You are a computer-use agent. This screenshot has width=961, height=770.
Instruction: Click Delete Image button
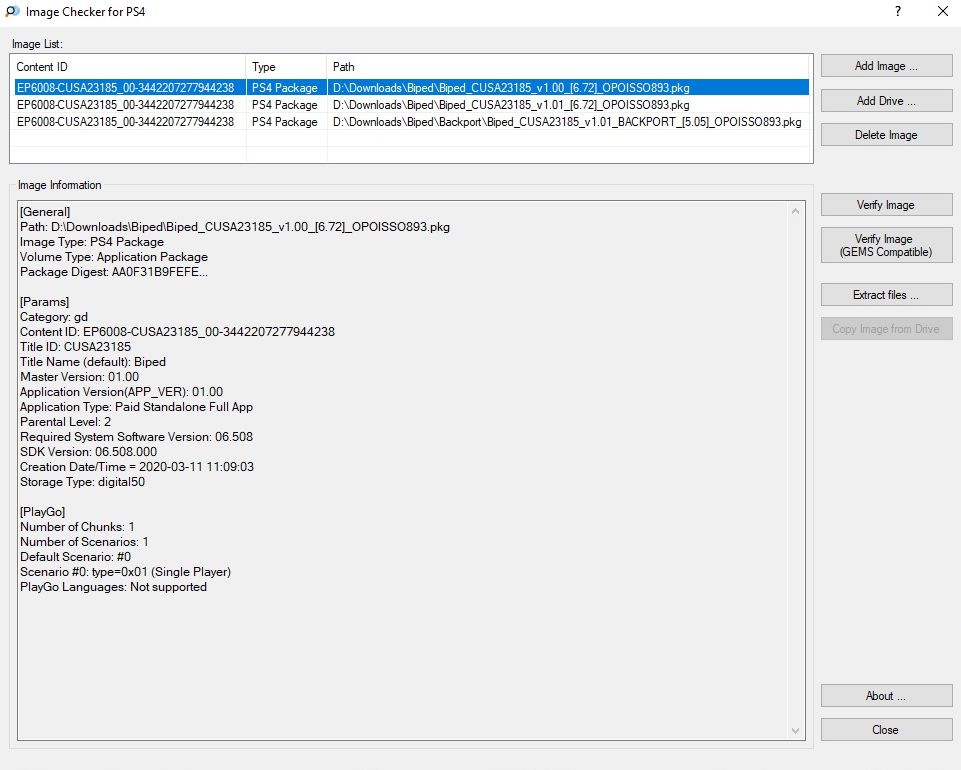886,135
